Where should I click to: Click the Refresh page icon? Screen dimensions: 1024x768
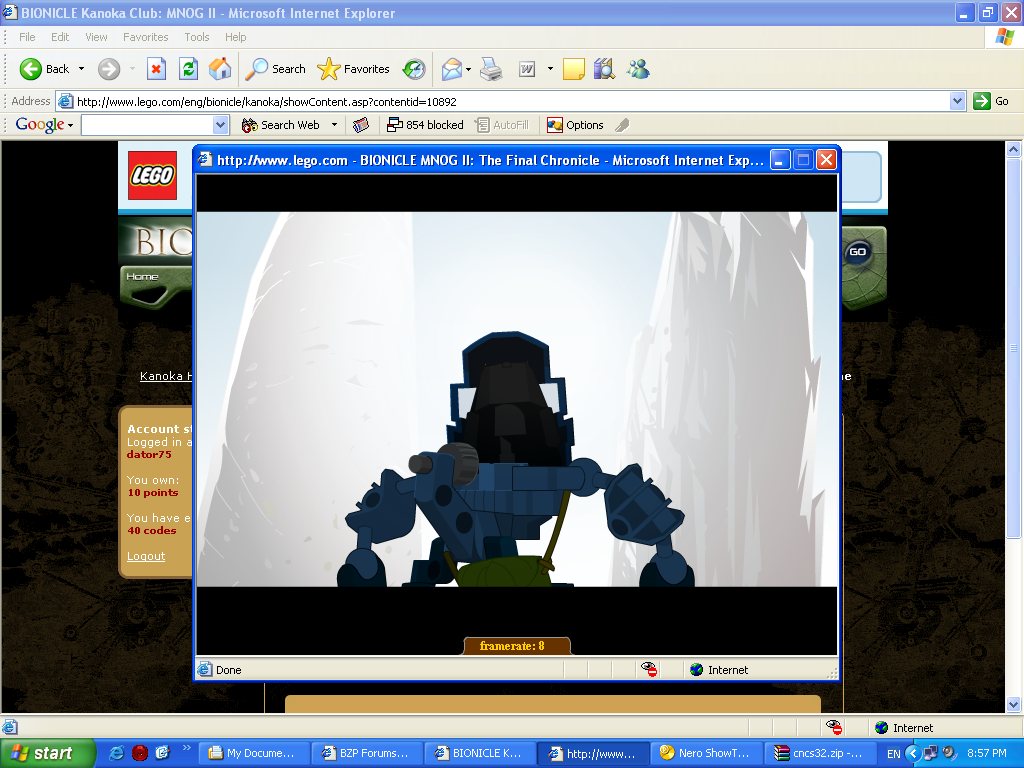pos(189,69)
